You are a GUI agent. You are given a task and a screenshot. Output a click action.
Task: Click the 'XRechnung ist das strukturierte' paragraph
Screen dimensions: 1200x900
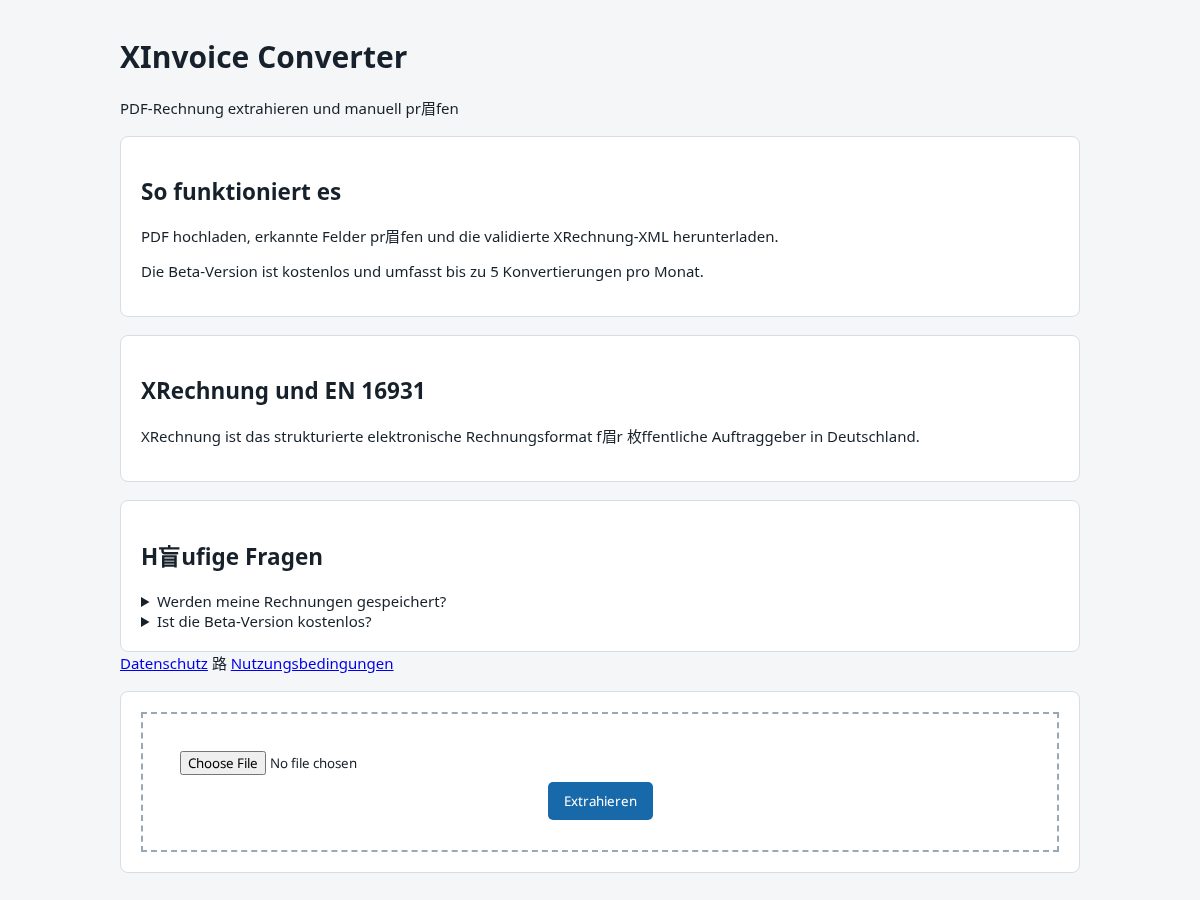pos(530,437)
